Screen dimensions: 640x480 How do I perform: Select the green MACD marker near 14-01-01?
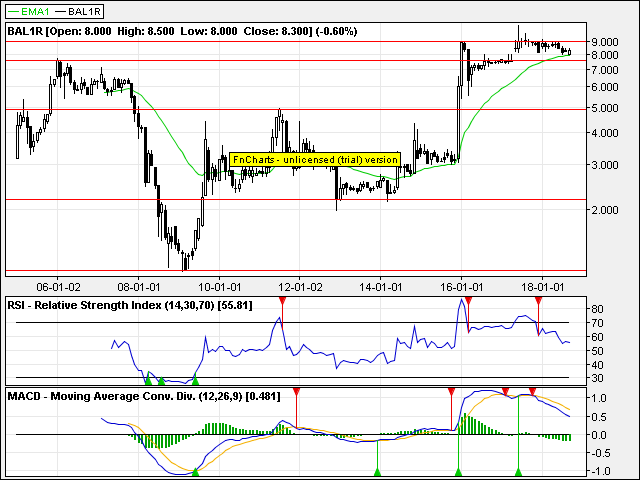click(x=378, y=472)
